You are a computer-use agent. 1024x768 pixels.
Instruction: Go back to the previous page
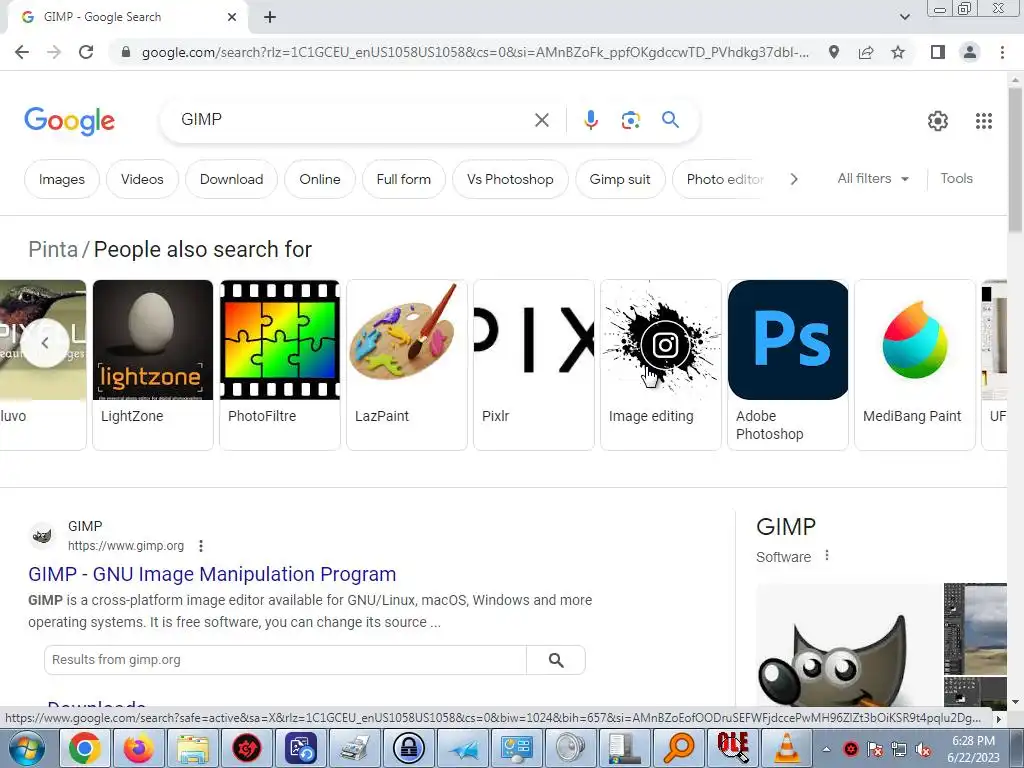[x=22, y=52]
